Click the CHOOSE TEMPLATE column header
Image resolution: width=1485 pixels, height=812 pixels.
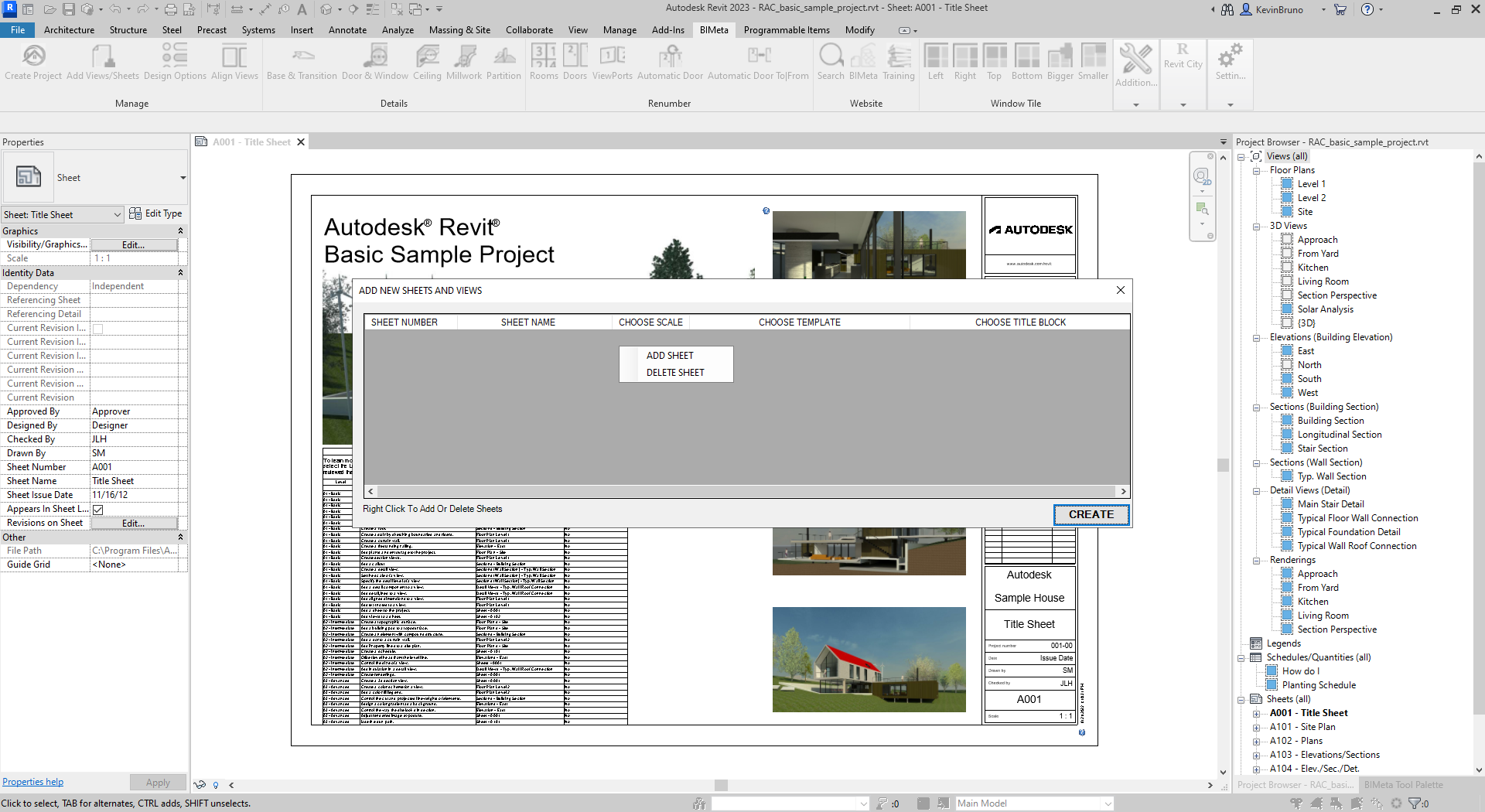[x=800, y=322]
